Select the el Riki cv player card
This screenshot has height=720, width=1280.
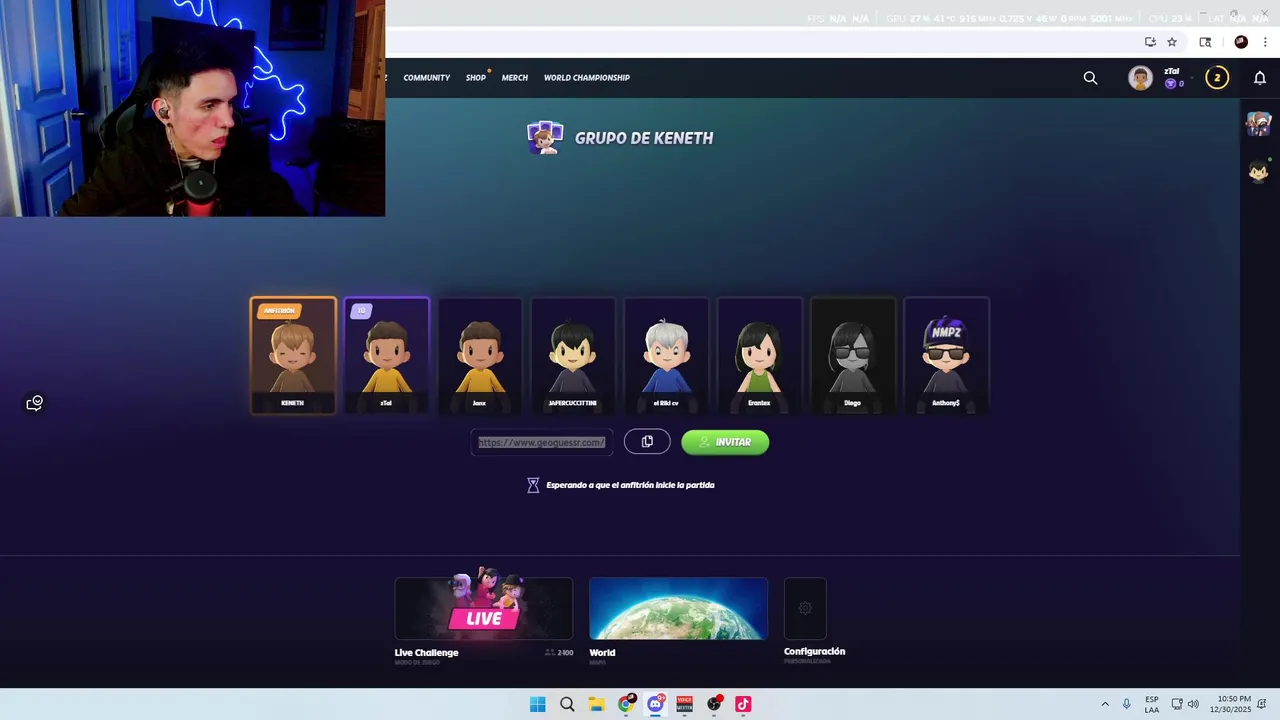666,355
